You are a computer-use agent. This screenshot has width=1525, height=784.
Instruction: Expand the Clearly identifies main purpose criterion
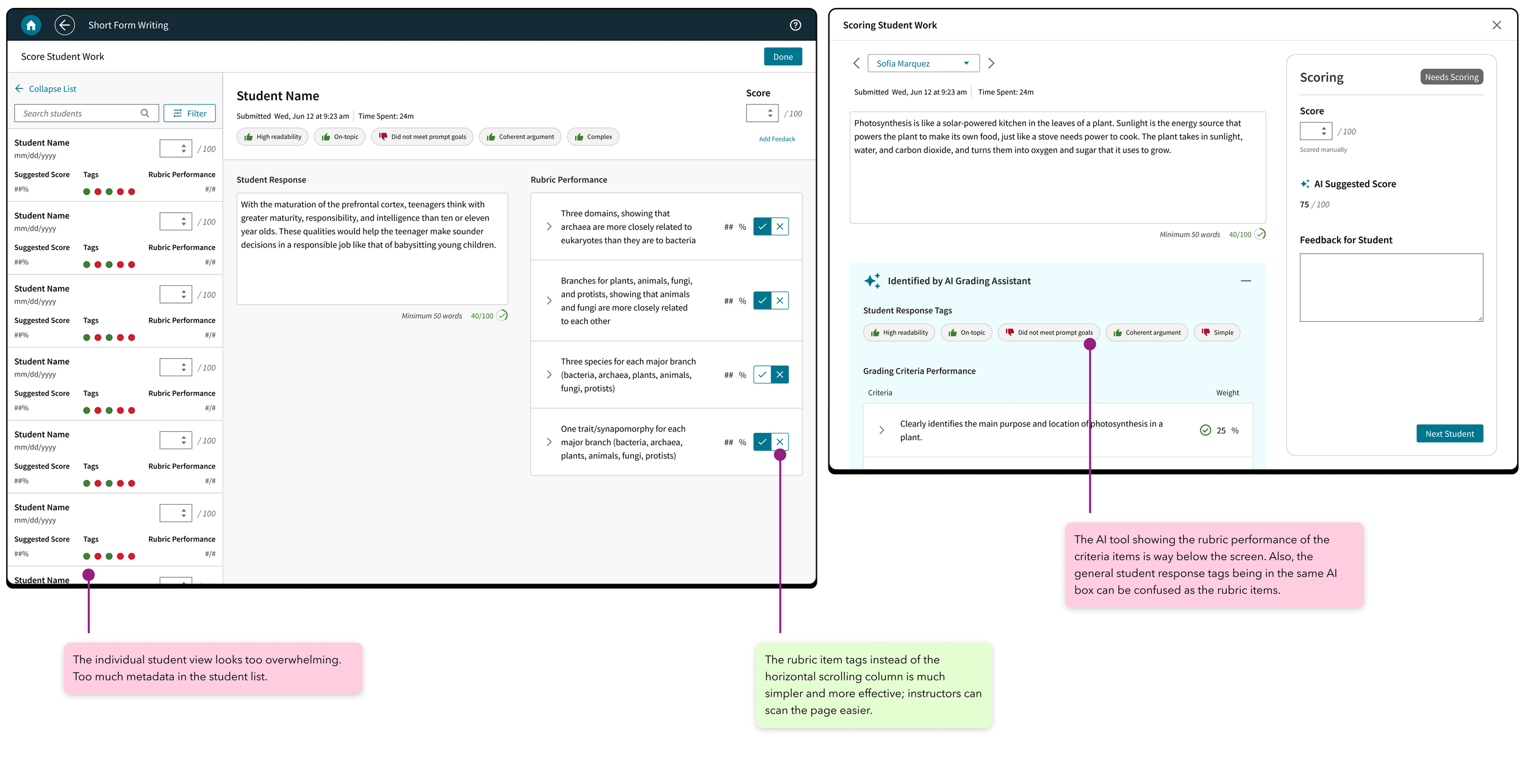[881, 430]
